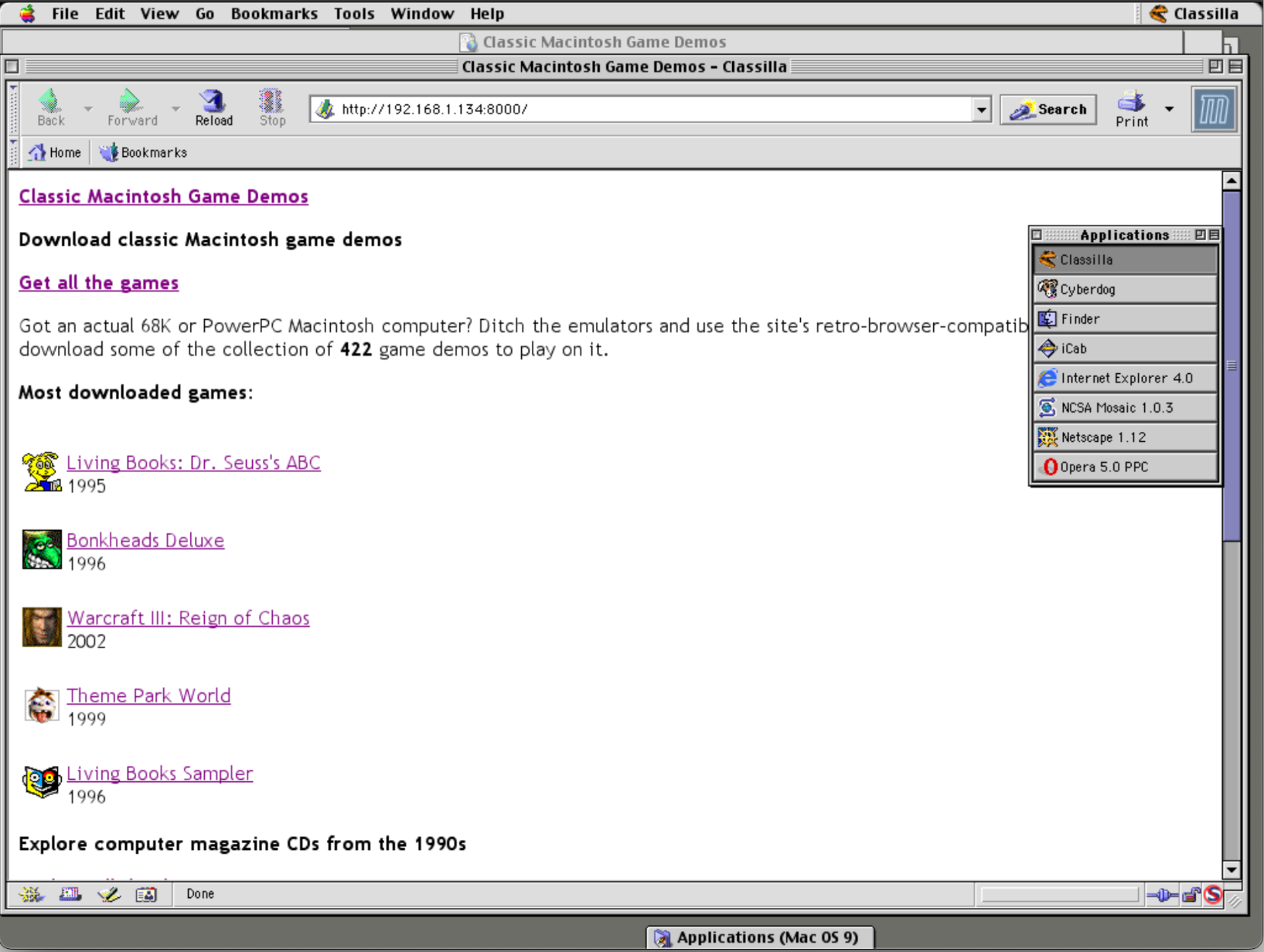
Task: Open the Print options dropdown arrow
Action: (1169, 109)
